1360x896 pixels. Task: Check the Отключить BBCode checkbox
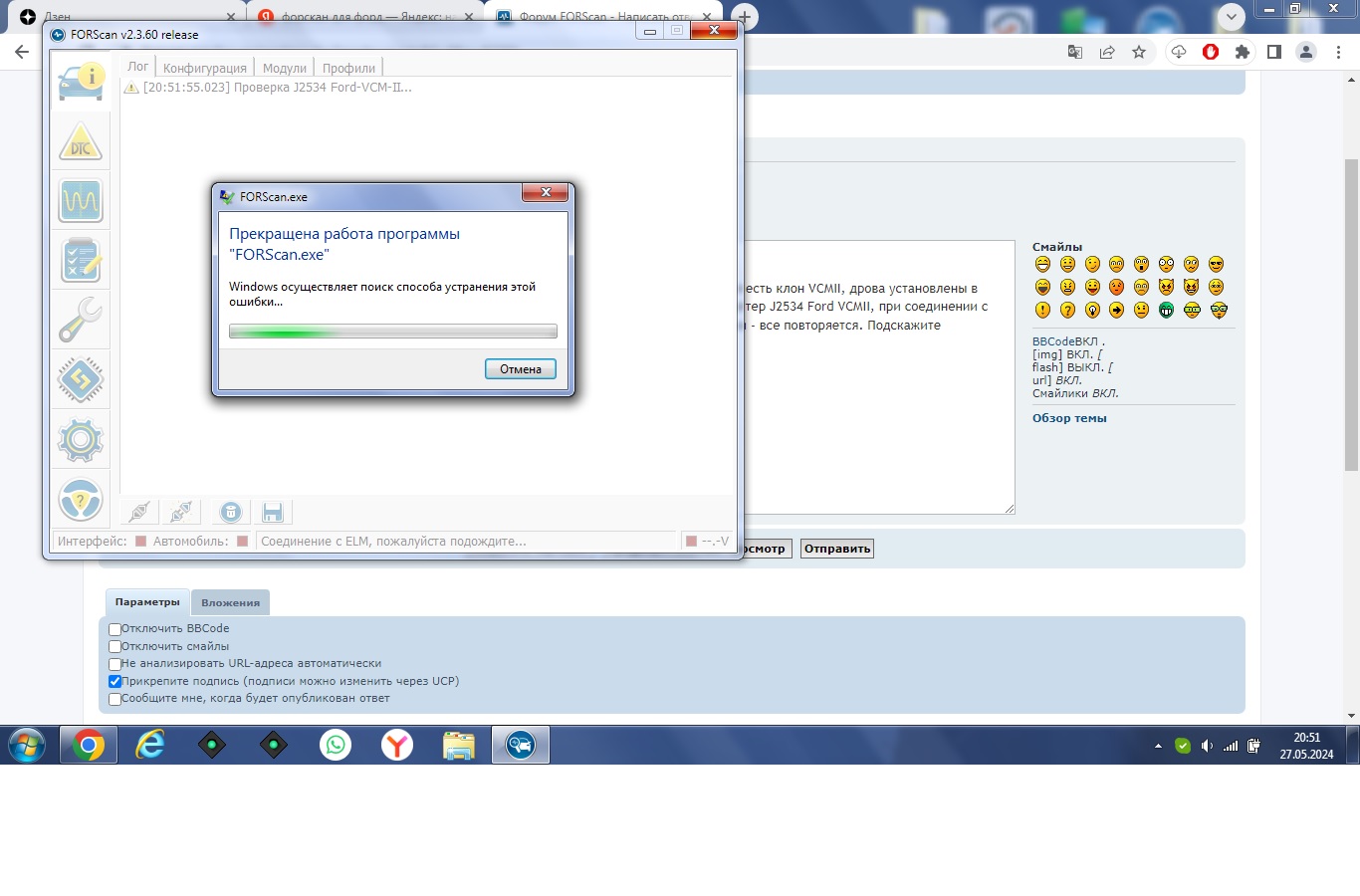114,629
